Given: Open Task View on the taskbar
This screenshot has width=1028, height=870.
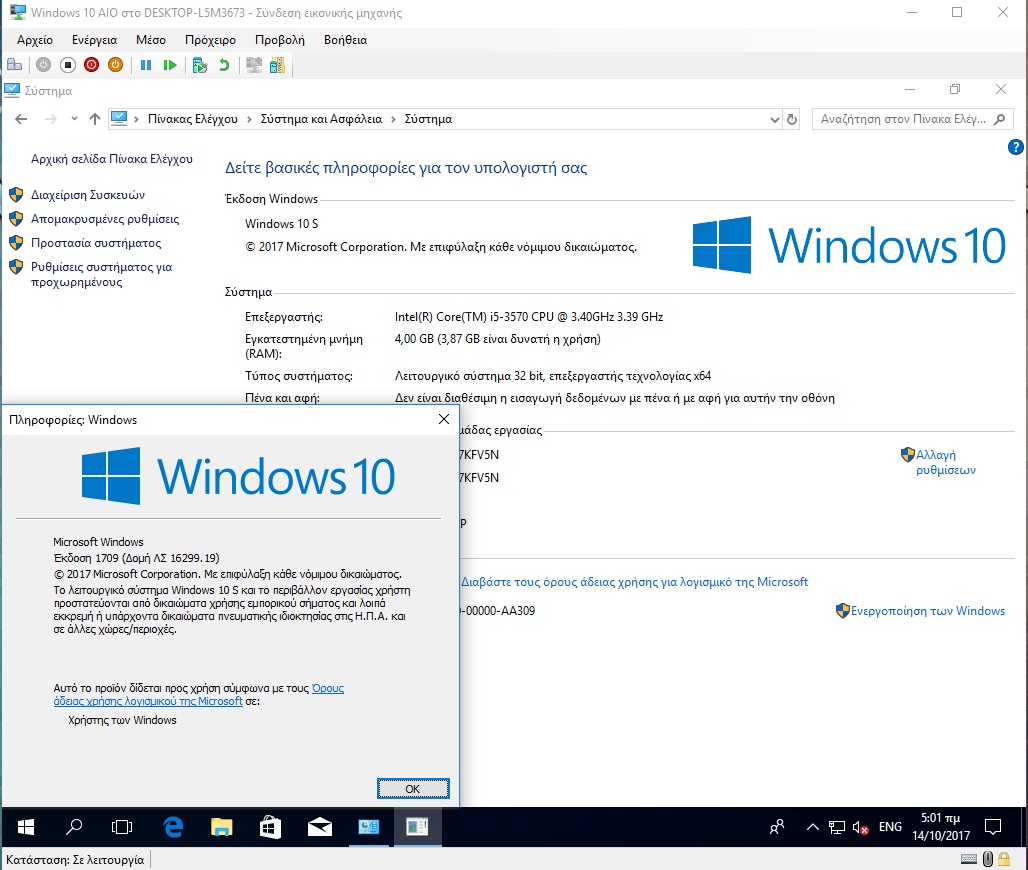Looking at the screenshot, I should (x=122, y=827).
